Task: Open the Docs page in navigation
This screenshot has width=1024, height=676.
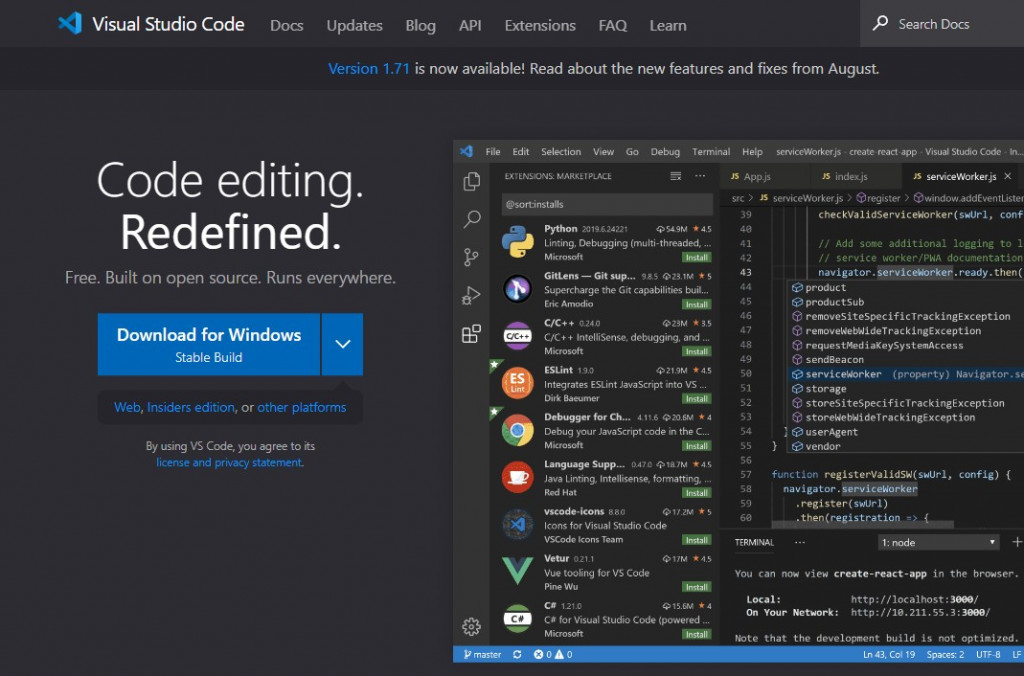Action: point(287,25)
